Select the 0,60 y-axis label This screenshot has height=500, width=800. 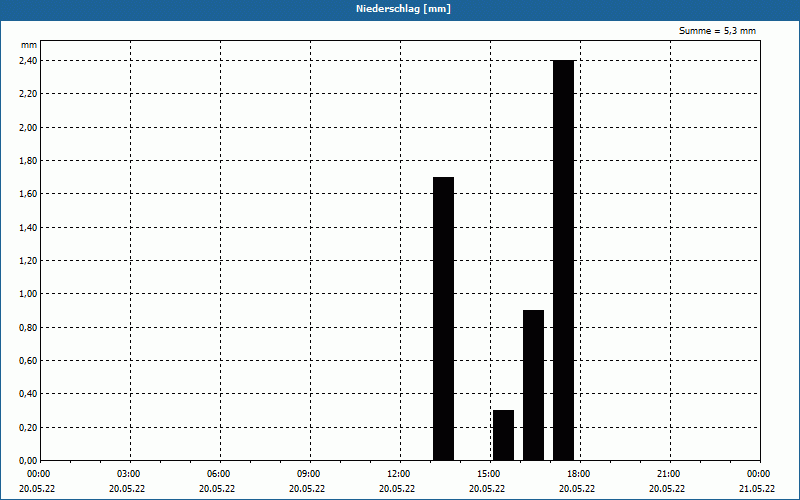[28, 361]
